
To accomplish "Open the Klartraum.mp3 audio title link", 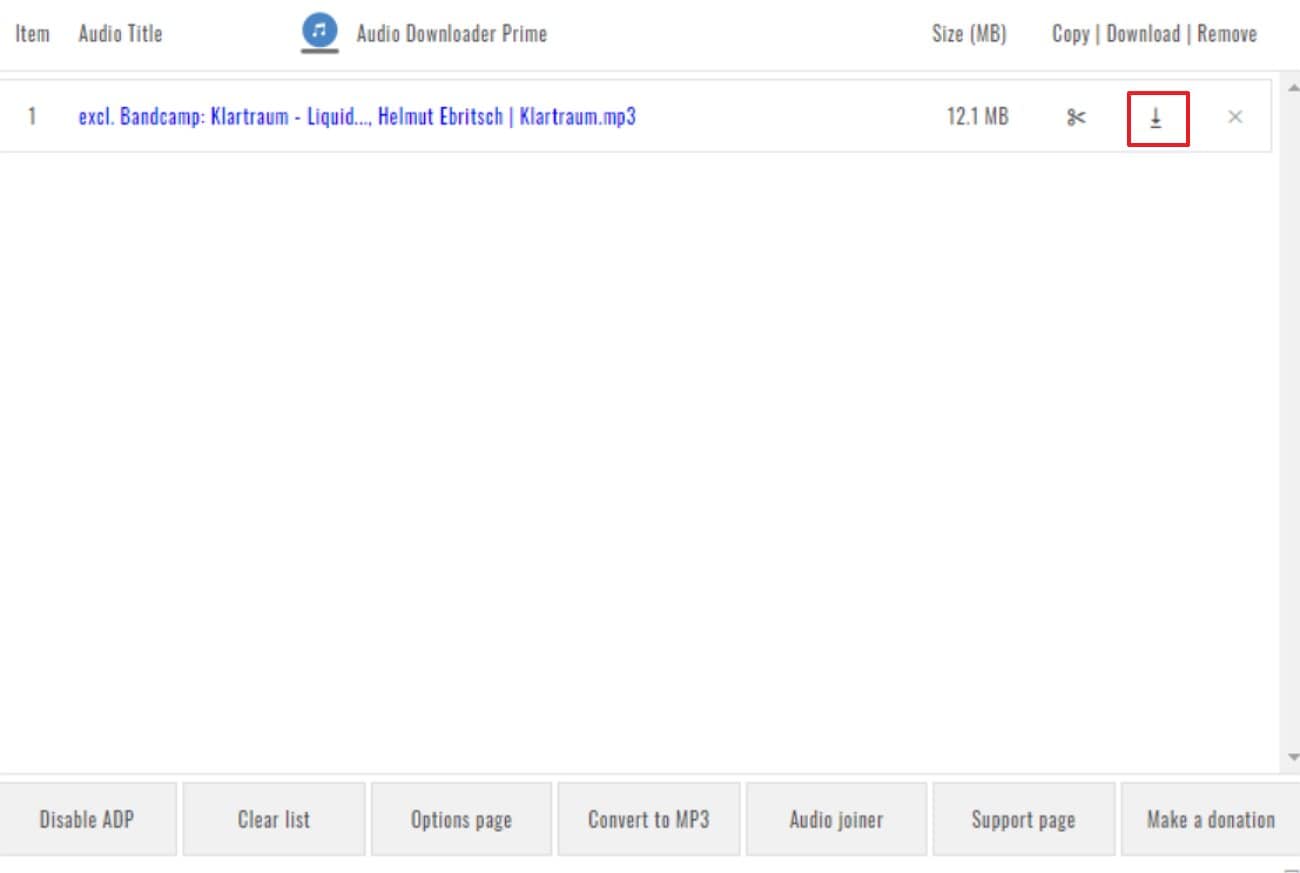I will 357,117.
